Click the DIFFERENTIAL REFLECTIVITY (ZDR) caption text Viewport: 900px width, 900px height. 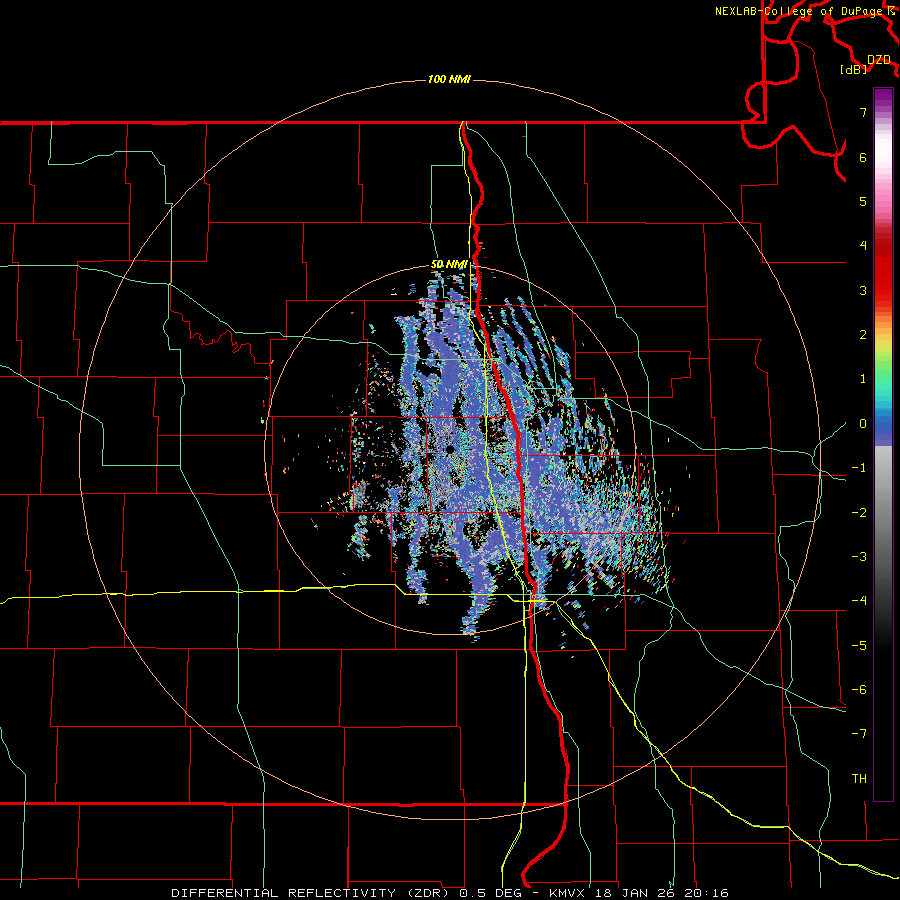click(x=312, y=893)
